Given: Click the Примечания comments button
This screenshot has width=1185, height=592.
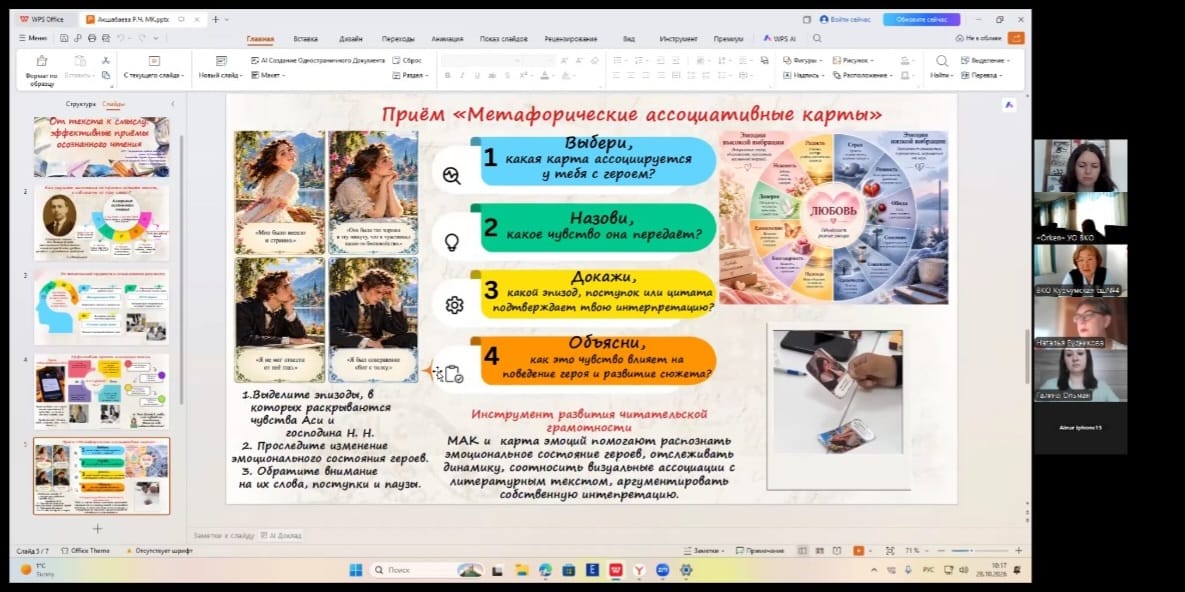Looking at the screenshot, I should [x=760, y=550].
